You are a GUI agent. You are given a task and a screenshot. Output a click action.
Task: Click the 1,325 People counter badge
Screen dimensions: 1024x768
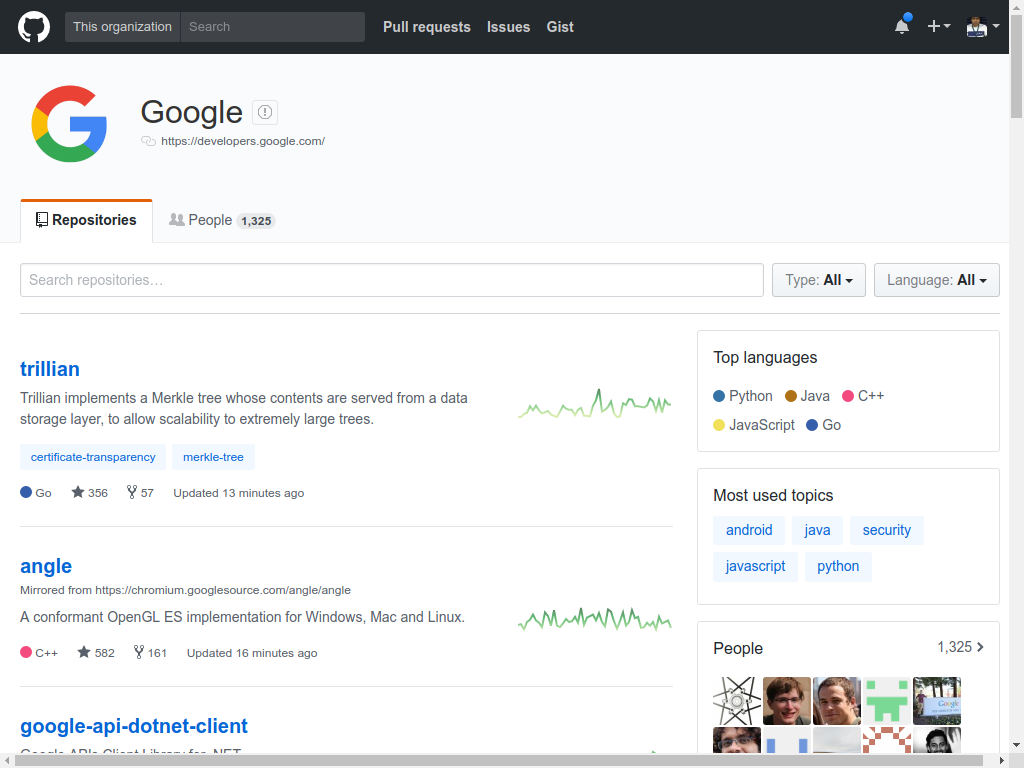[x=256, y=221]
